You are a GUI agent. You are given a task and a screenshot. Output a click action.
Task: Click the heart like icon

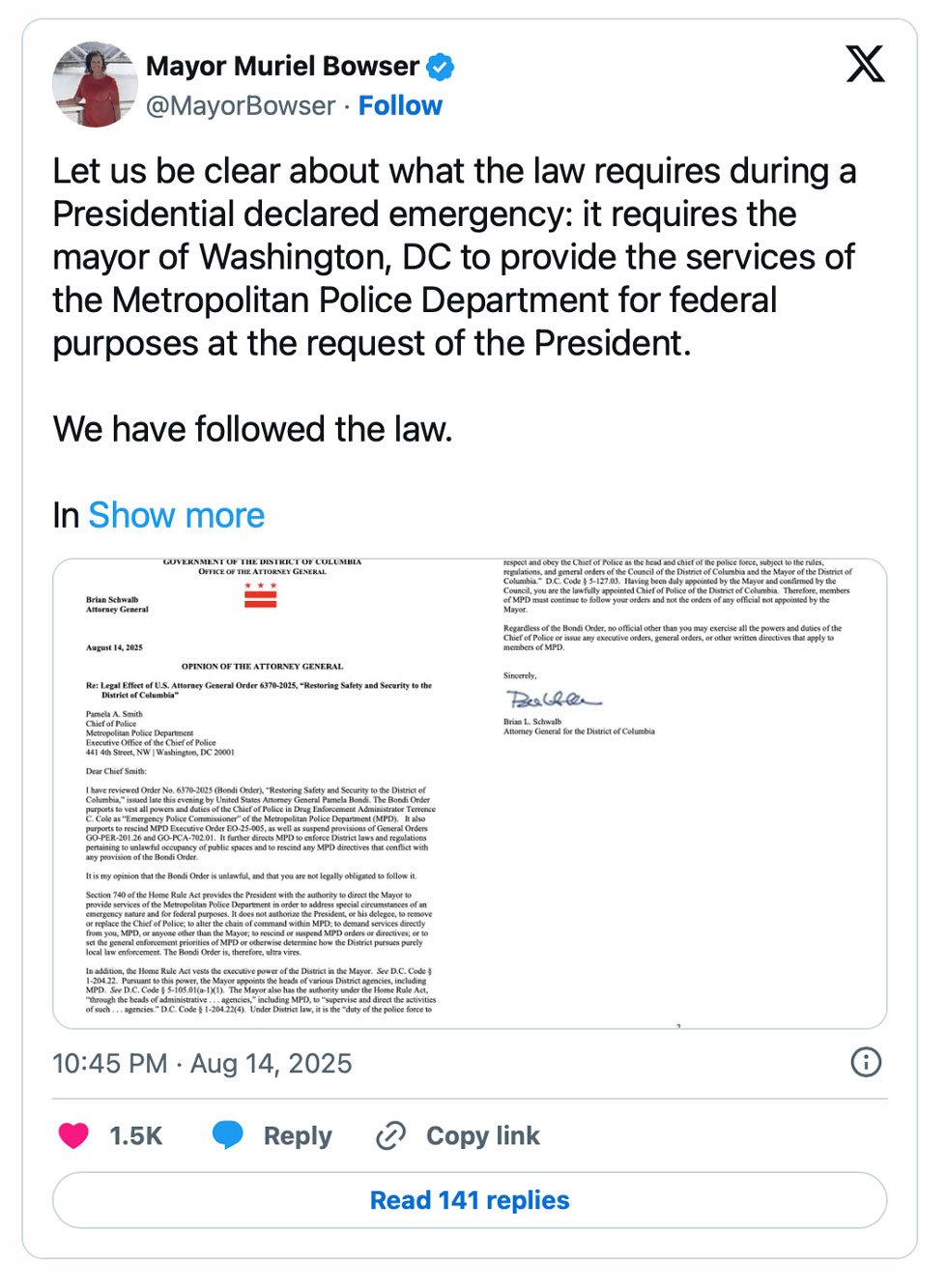click(73, 1135)
